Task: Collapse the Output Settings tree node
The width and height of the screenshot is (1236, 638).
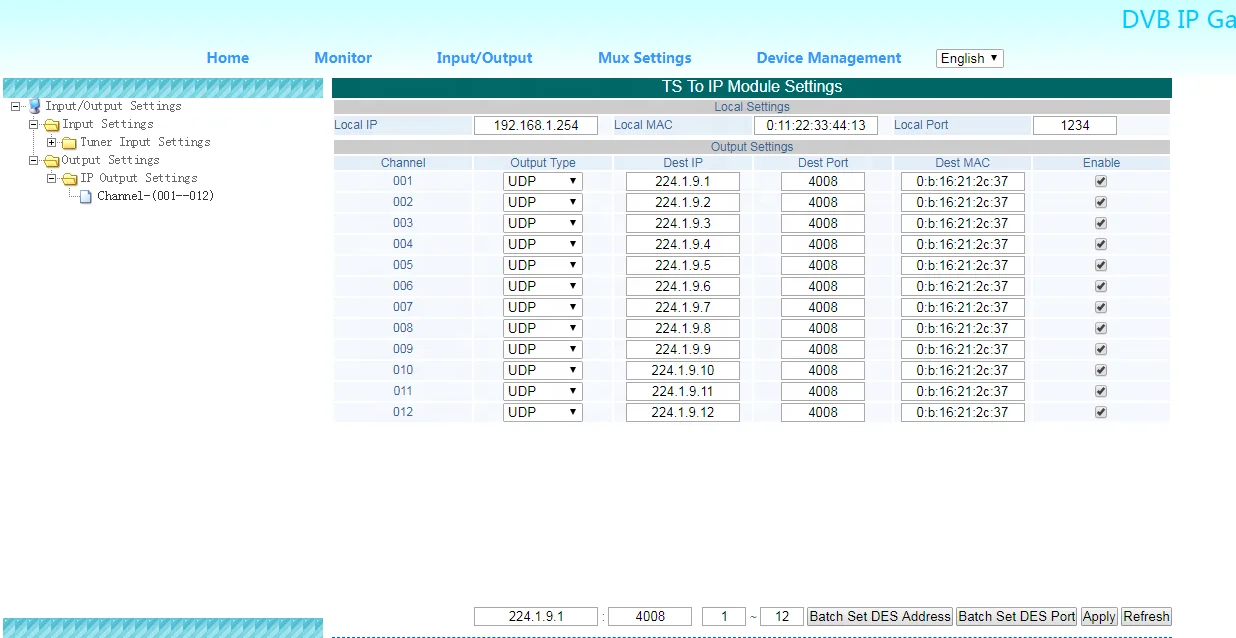Action: click(33, 161)
